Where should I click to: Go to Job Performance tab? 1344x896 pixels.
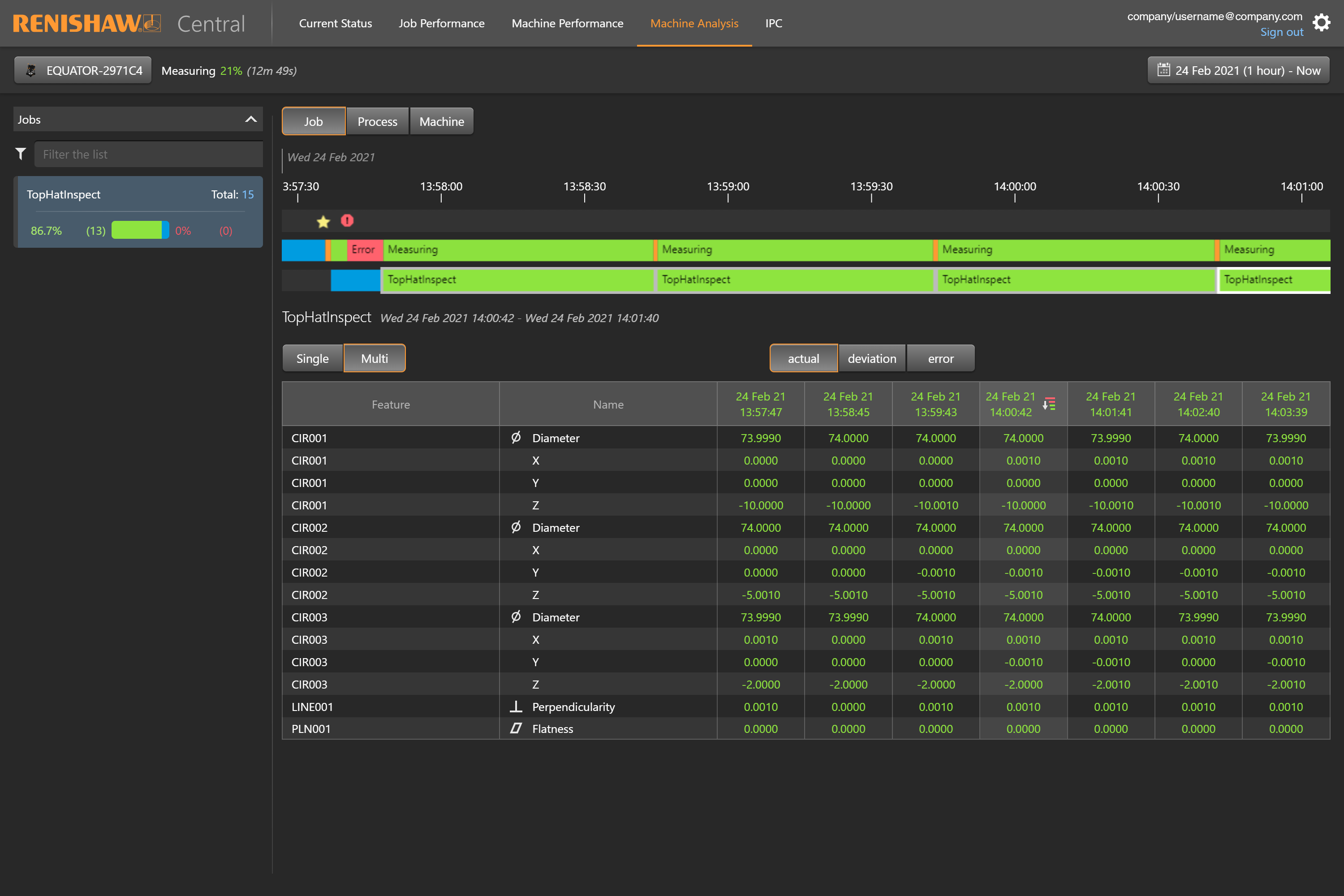[441, 23]
